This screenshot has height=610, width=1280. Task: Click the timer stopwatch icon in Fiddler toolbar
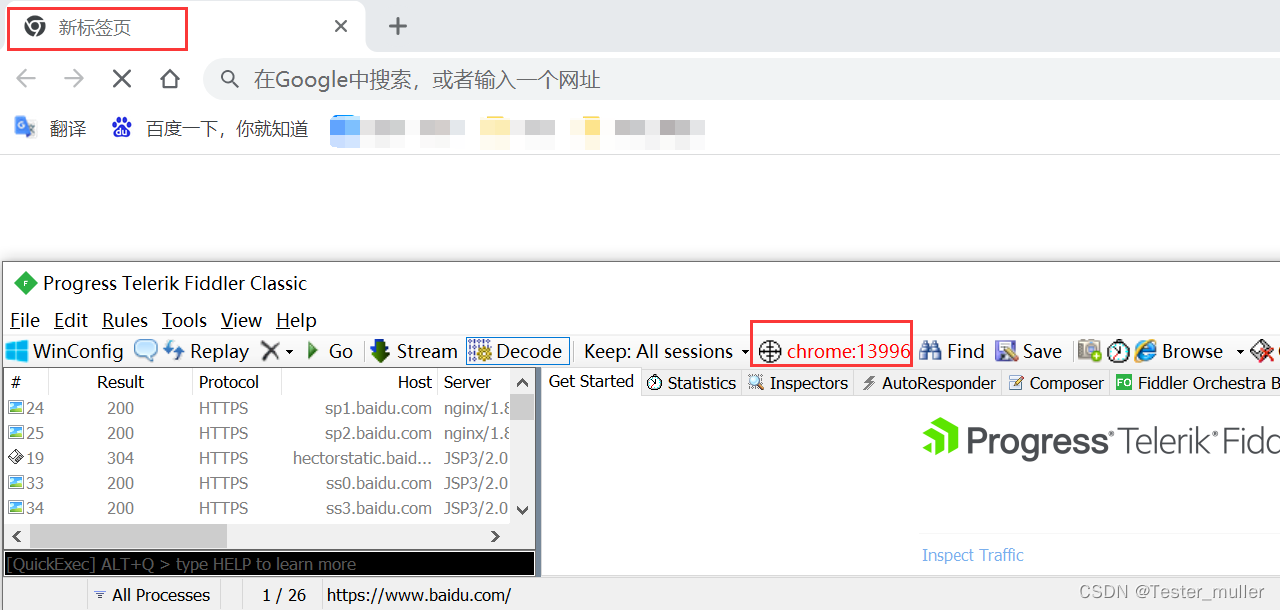[x=1118, y=351]
